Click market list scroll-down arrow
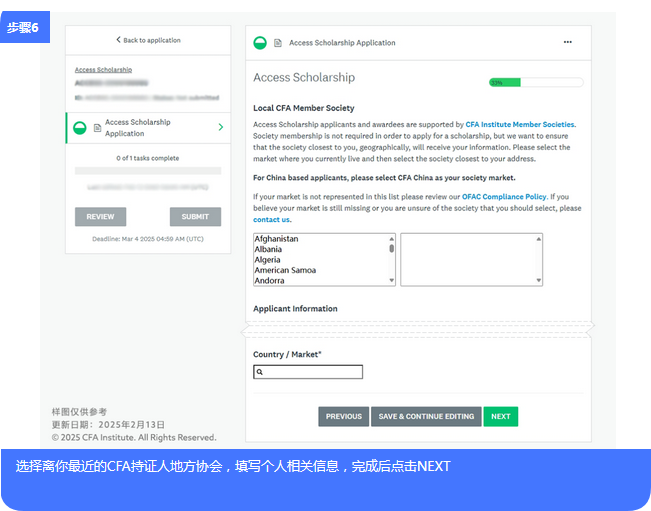This screenshot has width=651, height=511. click(391, 280)
